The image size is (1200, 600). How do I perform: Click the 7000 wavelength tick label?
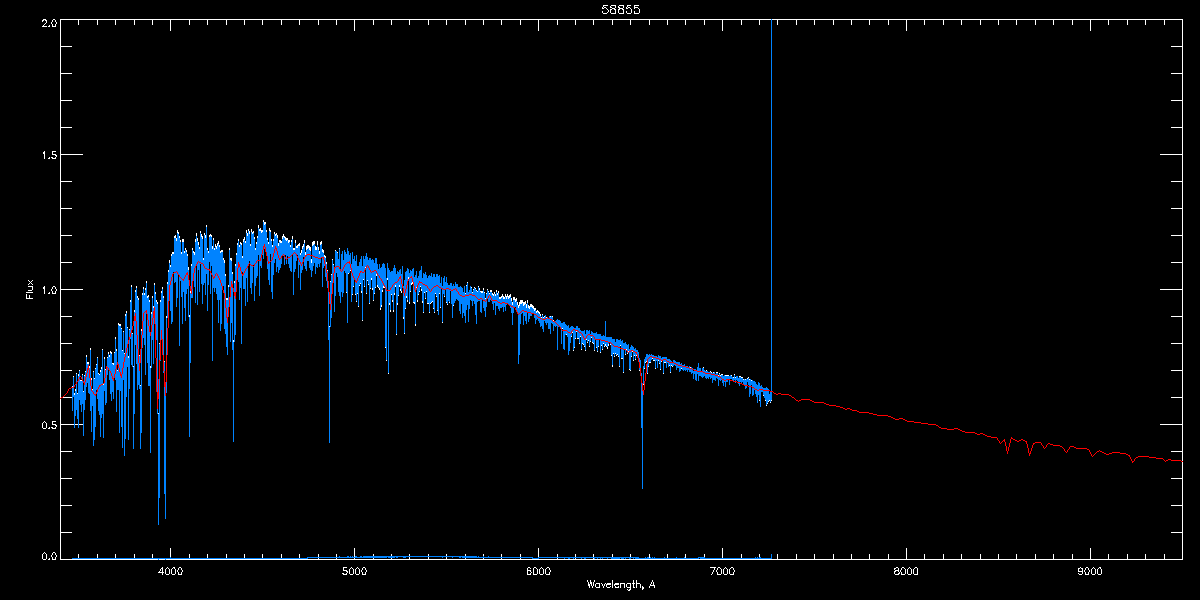coord(722,572)
